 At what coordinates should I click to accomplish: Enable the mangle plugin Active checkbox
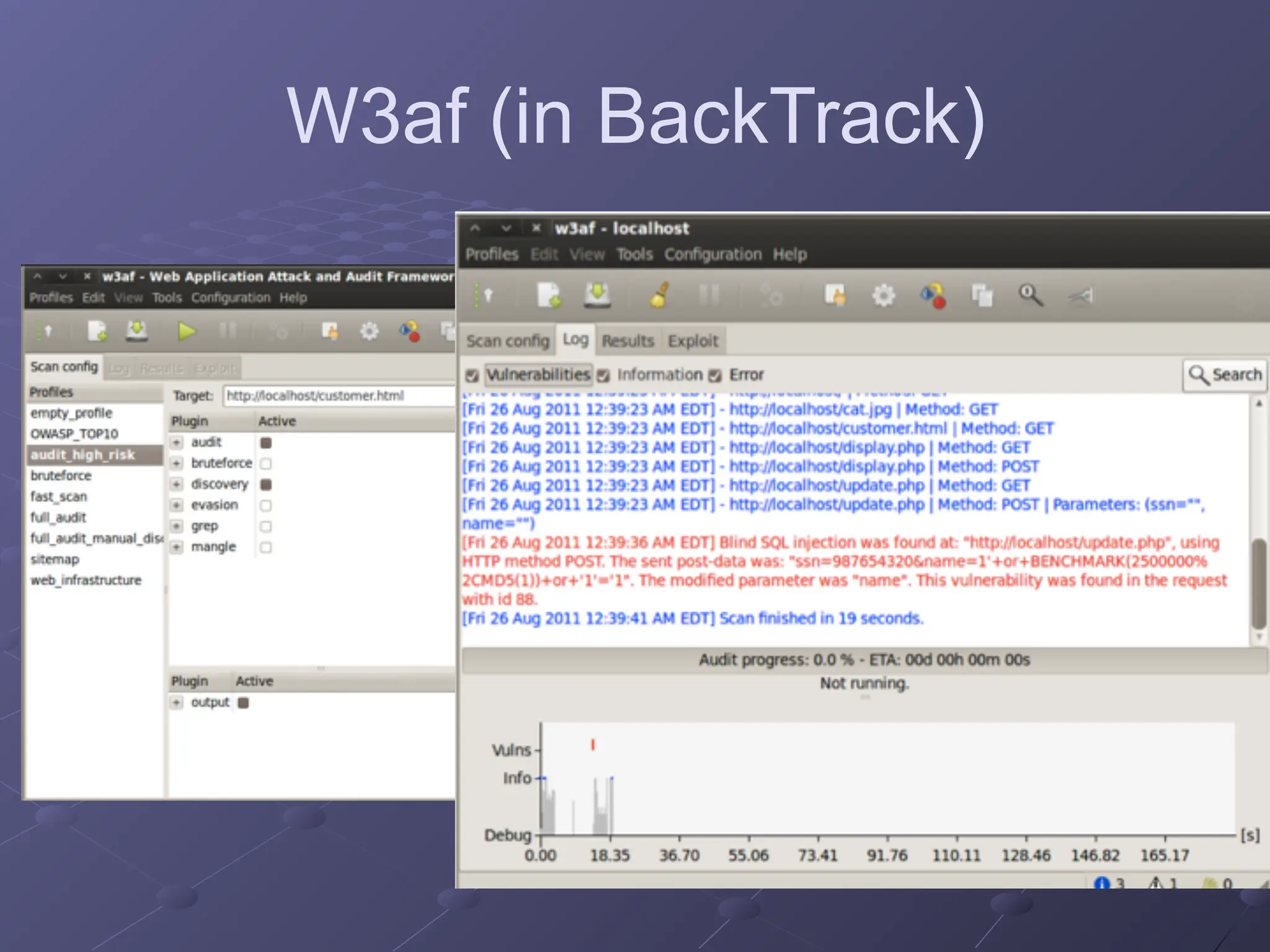pos(266,547)
